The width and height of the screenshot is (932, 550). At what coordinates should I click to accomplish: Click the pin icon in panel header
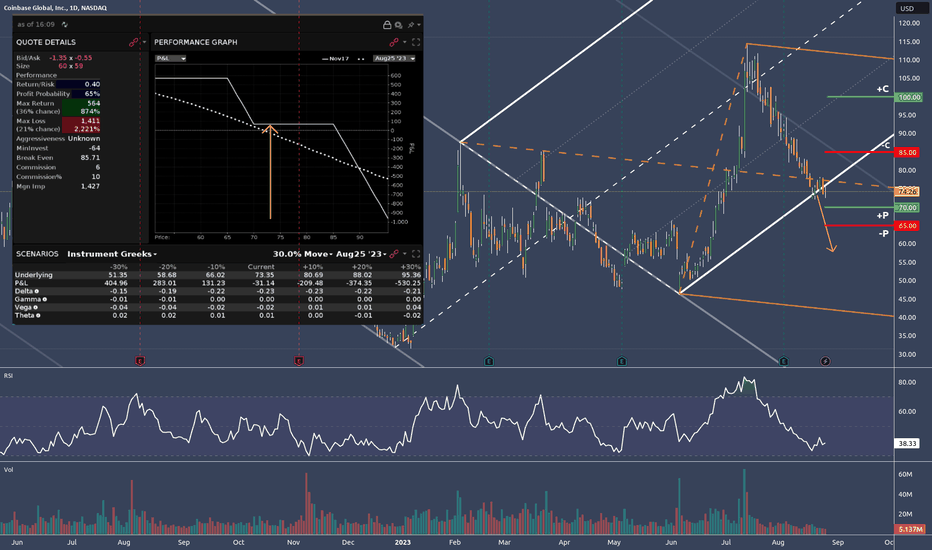(x=411, y=25)
